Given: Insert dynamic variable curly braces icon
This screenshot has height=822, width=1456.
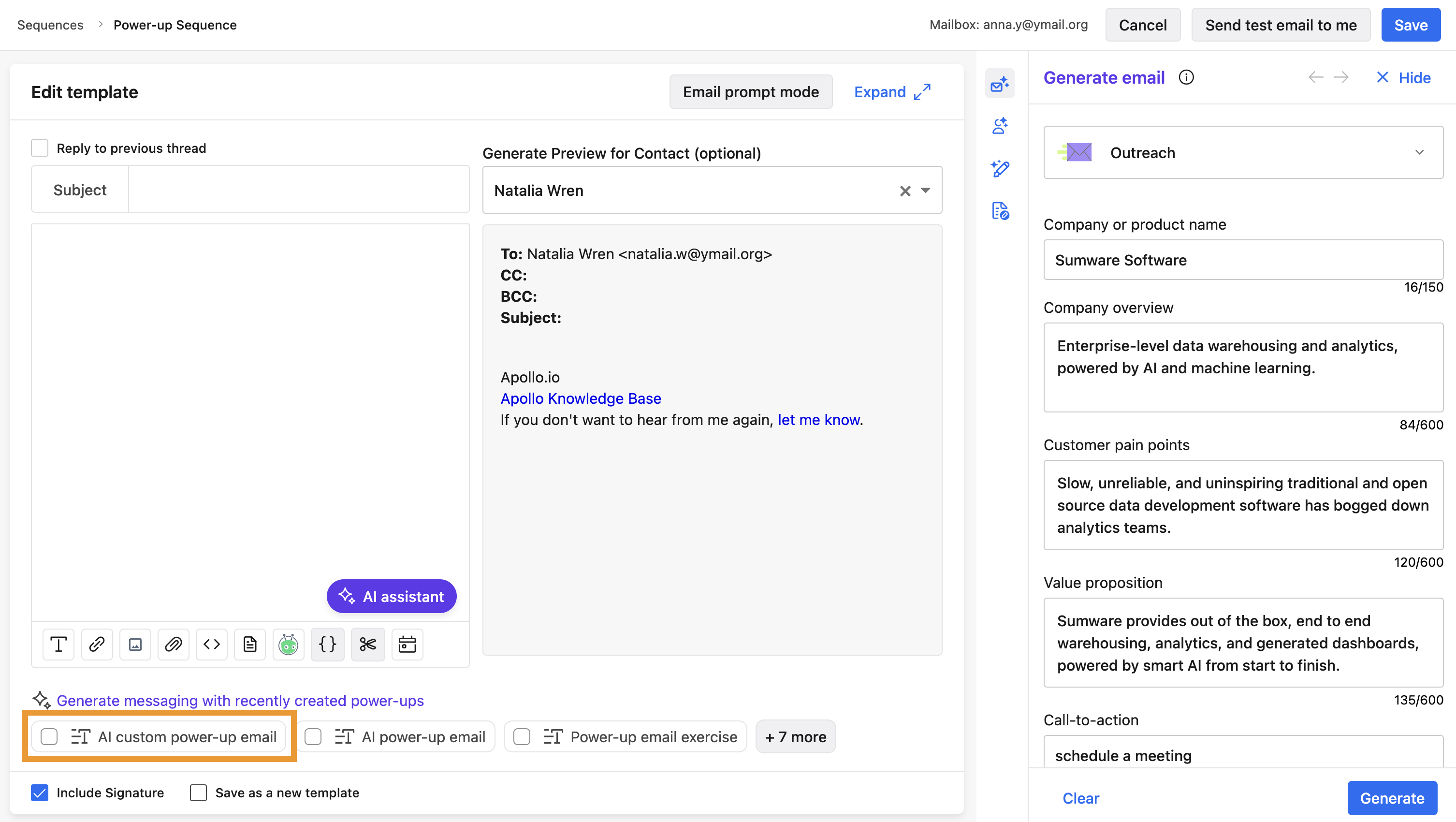Looking at the screenshot, I should point(327,644).
